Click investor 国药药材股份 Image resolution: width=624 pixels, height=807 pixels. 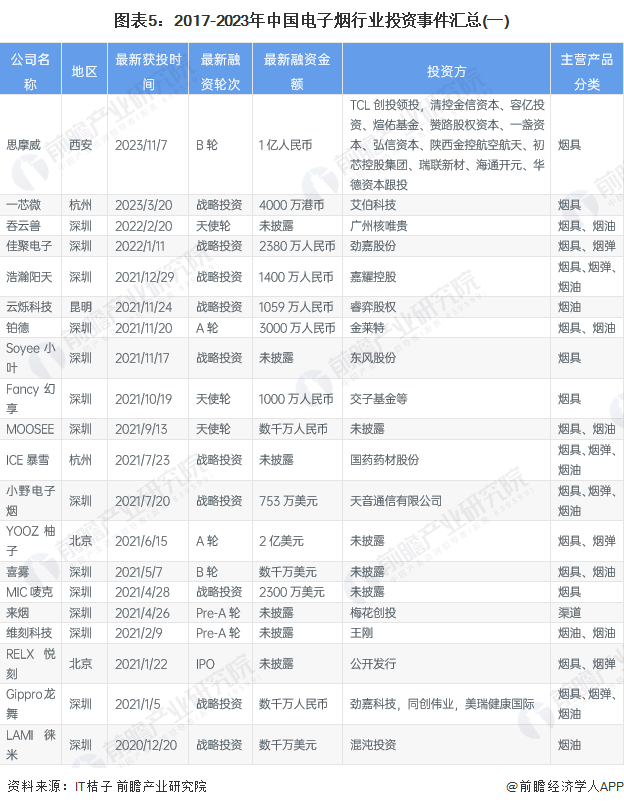tap(384, 460)
